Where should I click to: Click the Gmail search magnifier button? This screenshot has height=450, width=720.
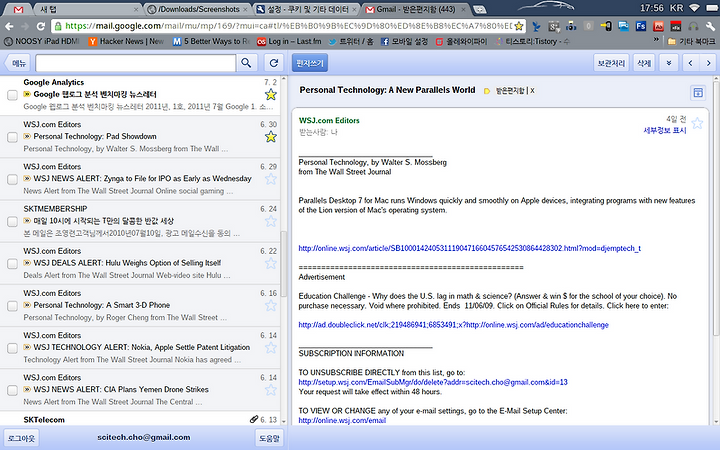(x=246, y=63)
